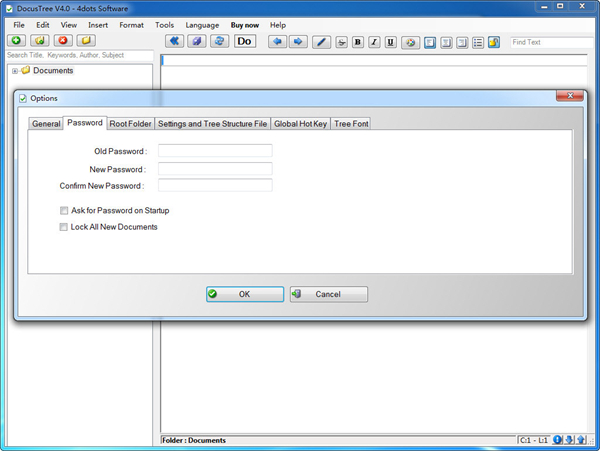Screen dimensions: 600x451
Task: Align text left
Action: (x=430, y=42)
